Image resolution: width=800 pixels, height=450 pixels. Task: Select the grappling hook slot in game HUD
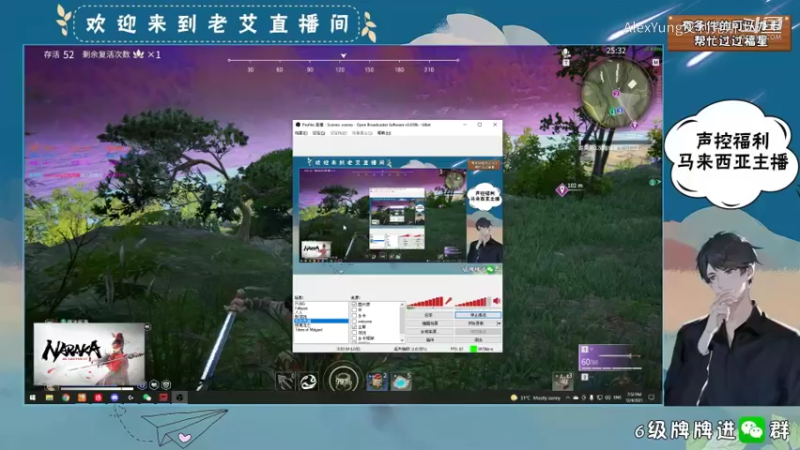pyautogui.click(x=285, y=381)
